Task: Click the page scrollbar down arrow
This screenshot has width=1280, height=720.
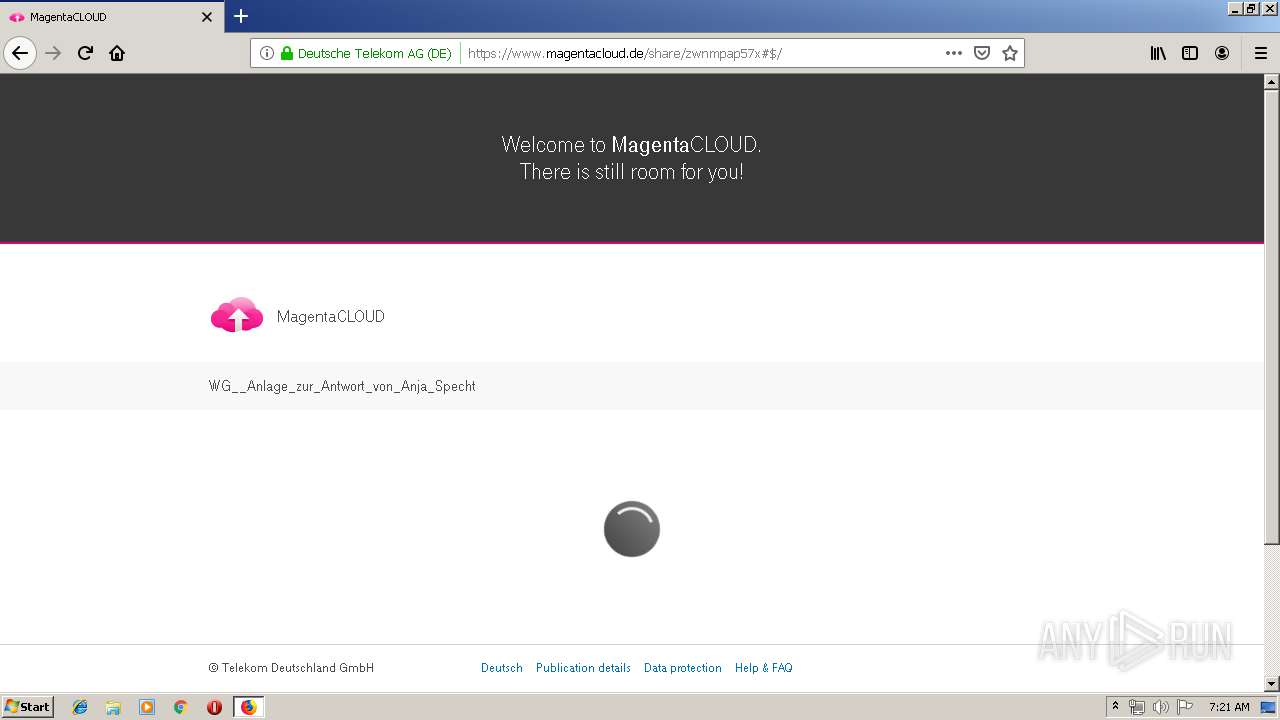Action: [x=1272, y=684]
